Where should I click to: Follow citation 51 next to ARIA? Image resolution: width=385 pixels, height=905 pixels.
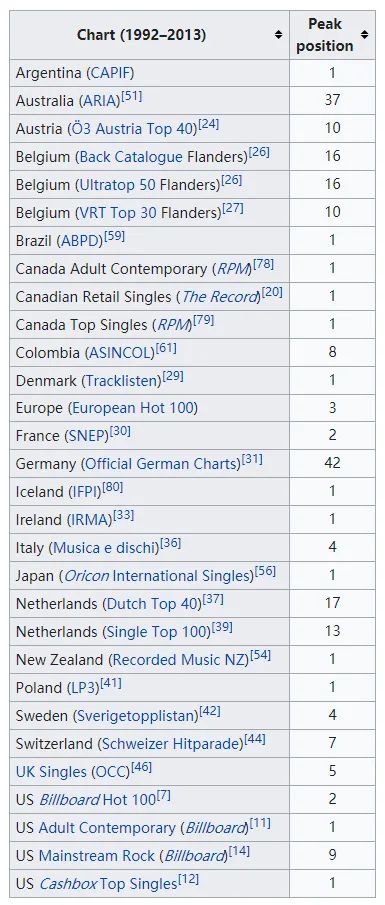[132, 95]
